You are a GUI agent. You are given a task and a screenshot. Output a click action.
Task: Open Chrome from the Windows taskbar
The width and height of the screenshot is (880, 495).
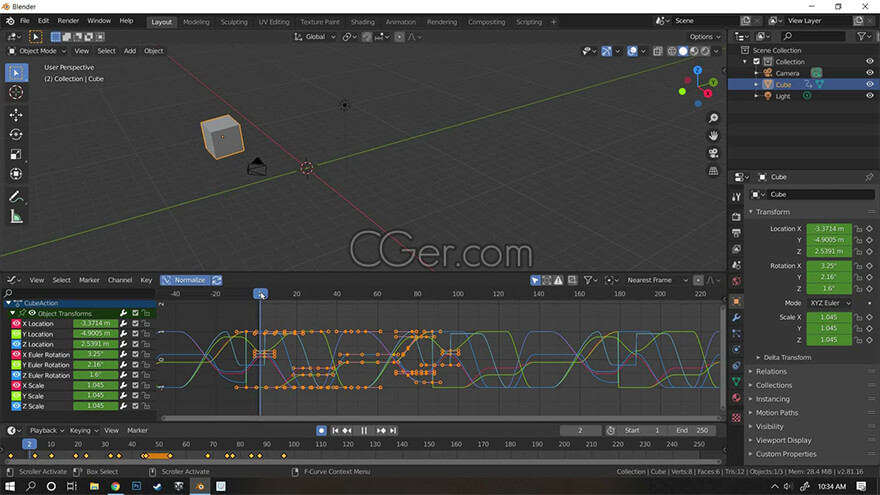coord(115,486)
